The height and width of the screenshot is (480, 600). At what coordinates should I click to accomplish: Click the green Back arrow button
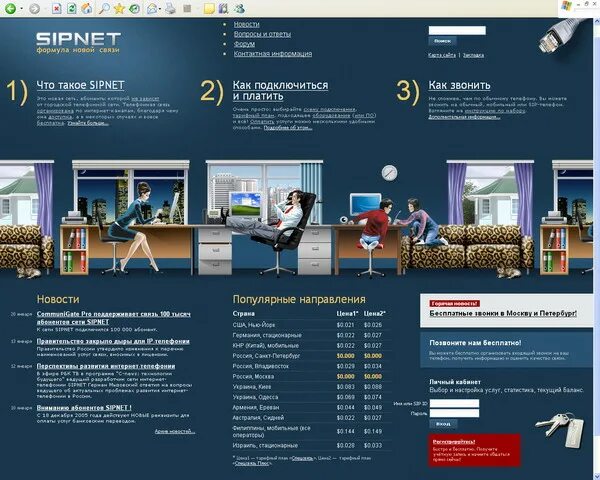(10, 8)
